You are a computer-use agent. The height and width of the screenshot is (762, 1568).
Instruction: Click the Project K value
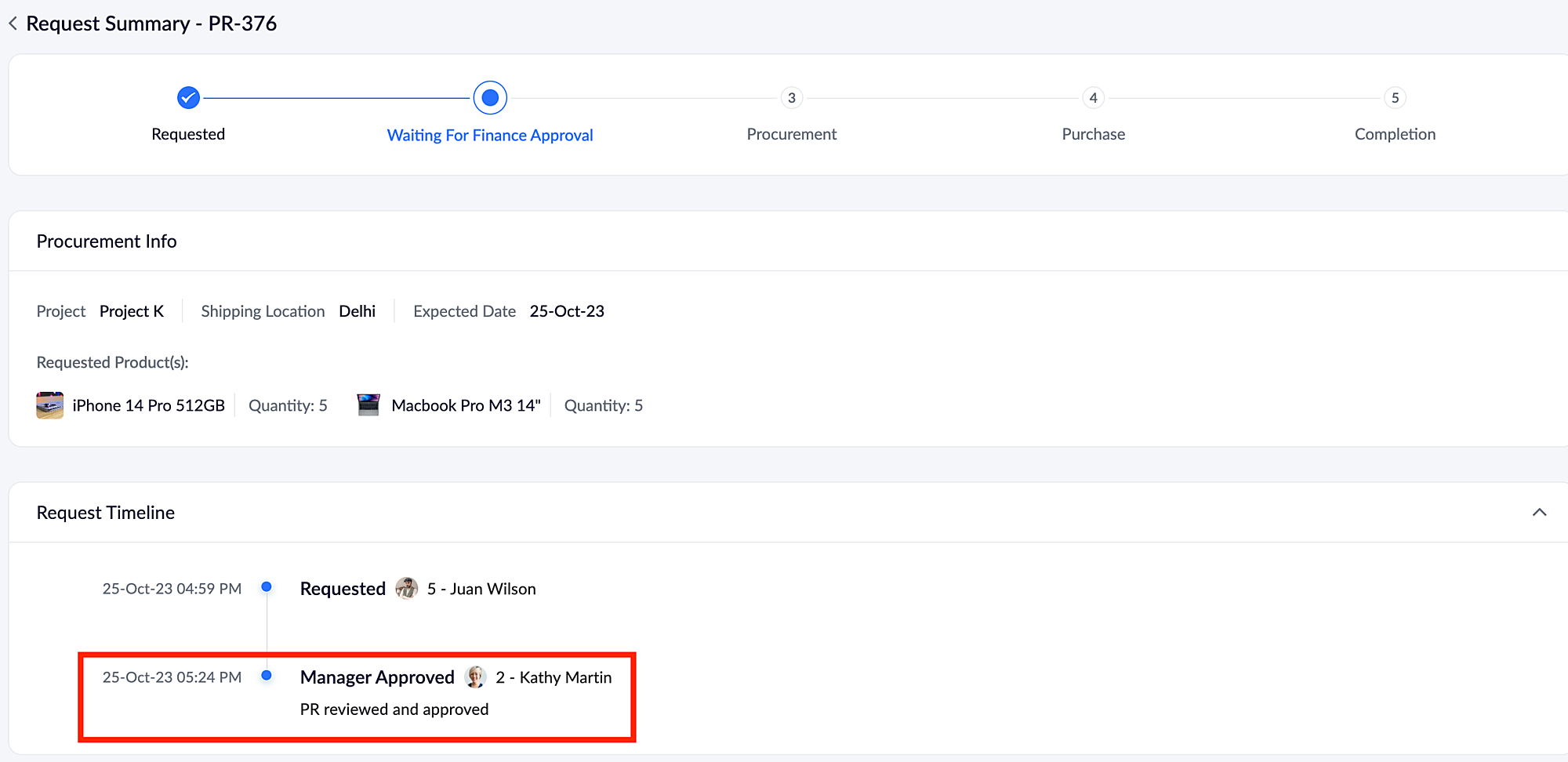[132, 311]
